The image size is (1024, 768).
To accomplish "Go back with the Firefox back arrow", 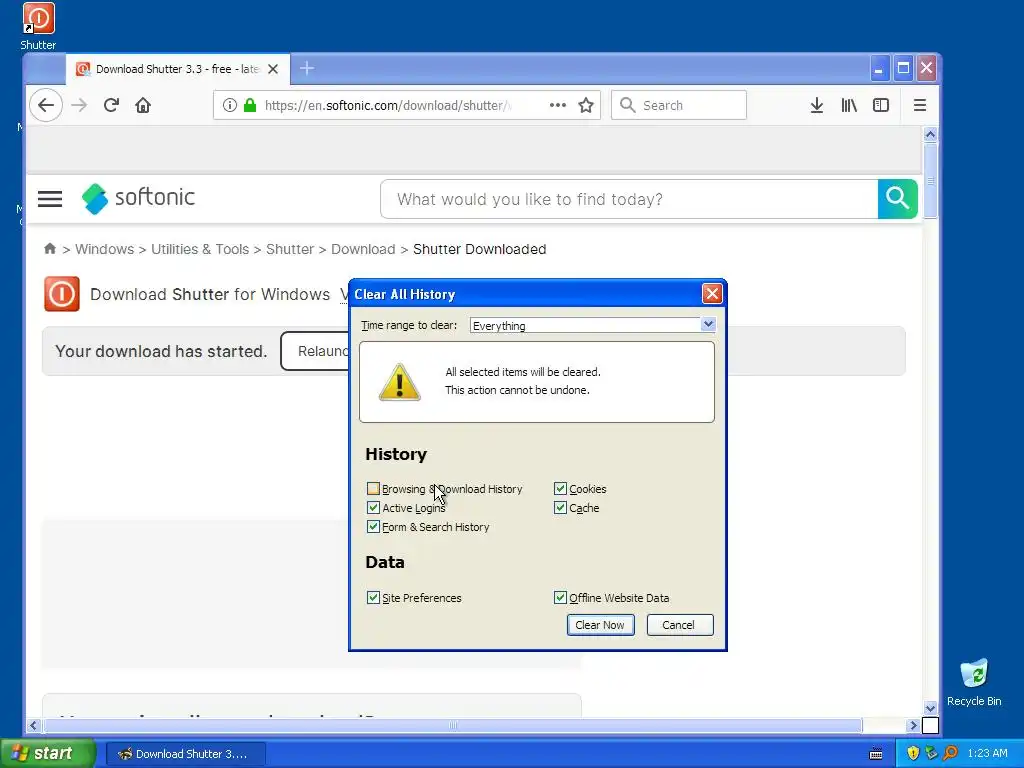I will 46,105.
